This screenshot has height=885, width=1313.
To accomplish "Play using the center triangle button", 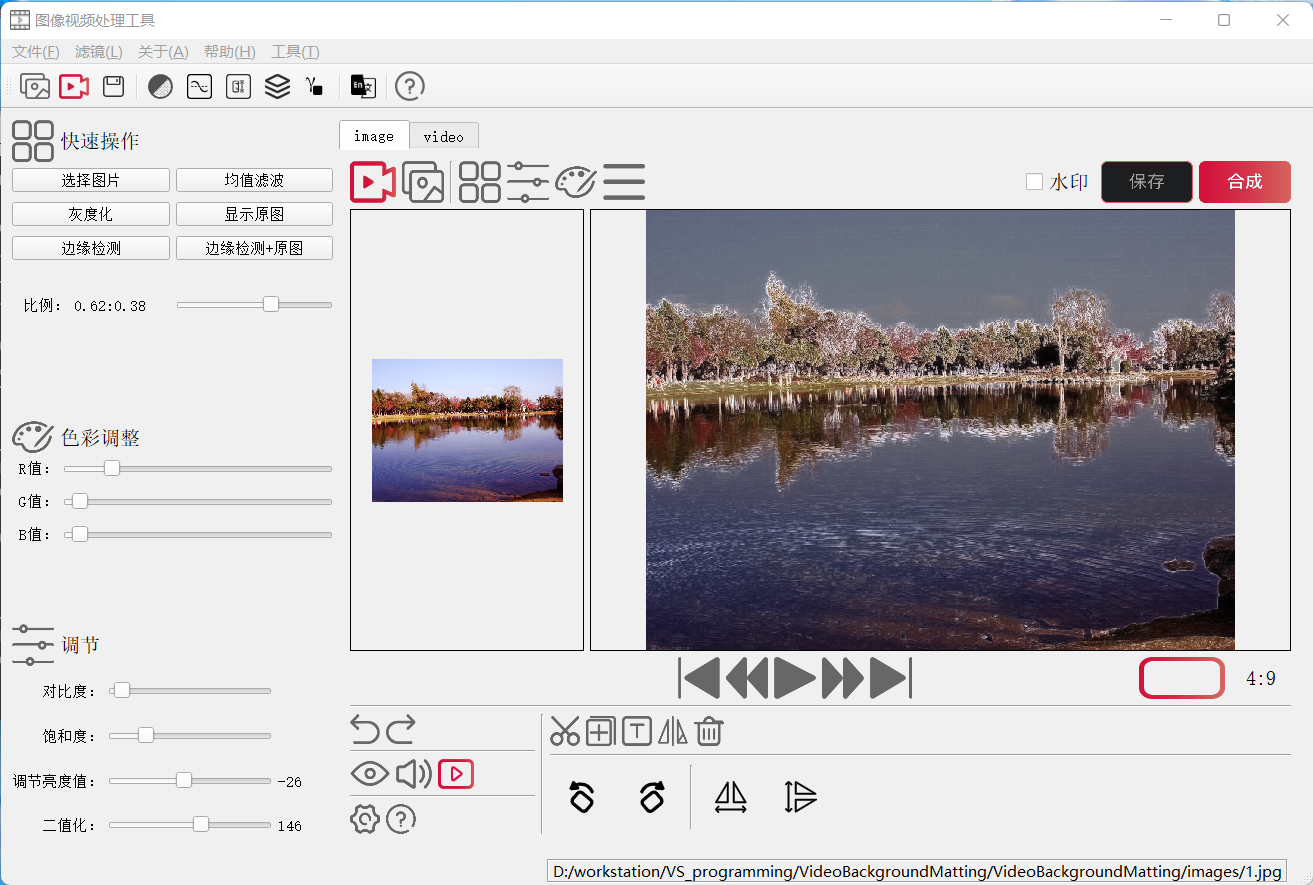I will pos(795,679).
